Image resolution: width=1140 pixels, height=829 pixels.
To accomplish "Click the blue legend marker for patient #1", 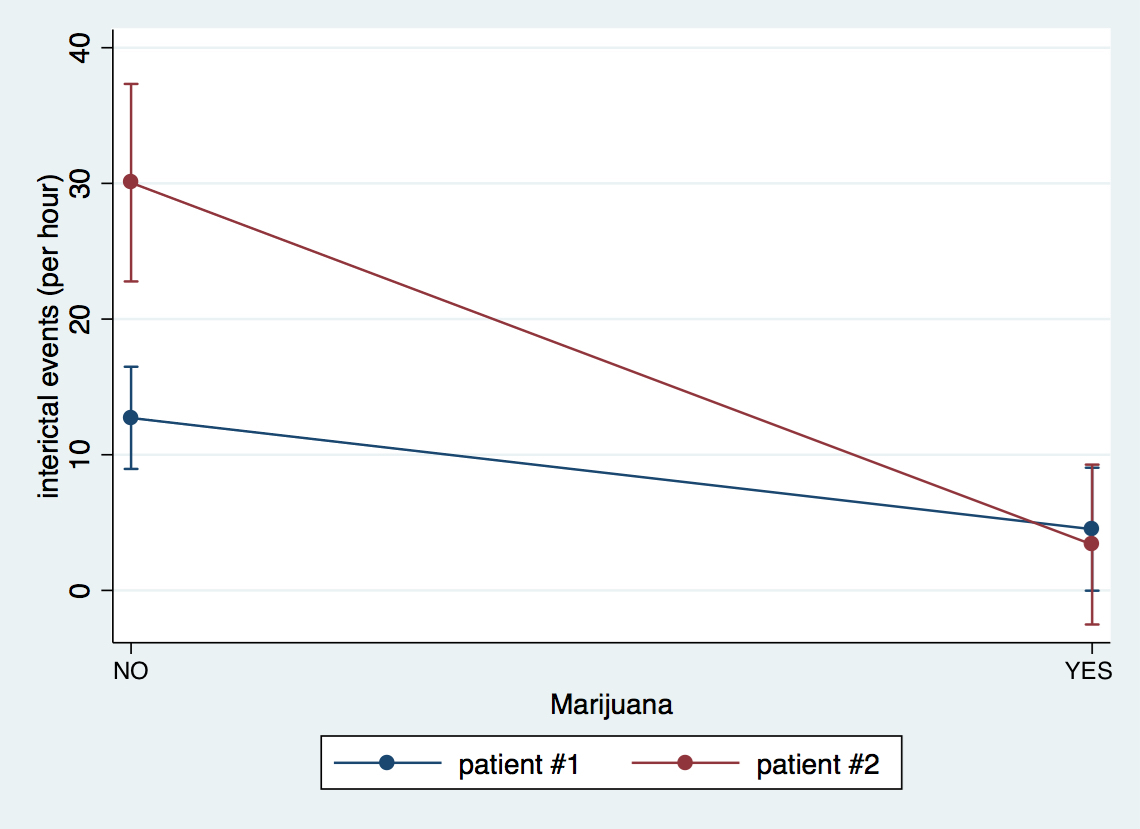I will click(387, 763).
